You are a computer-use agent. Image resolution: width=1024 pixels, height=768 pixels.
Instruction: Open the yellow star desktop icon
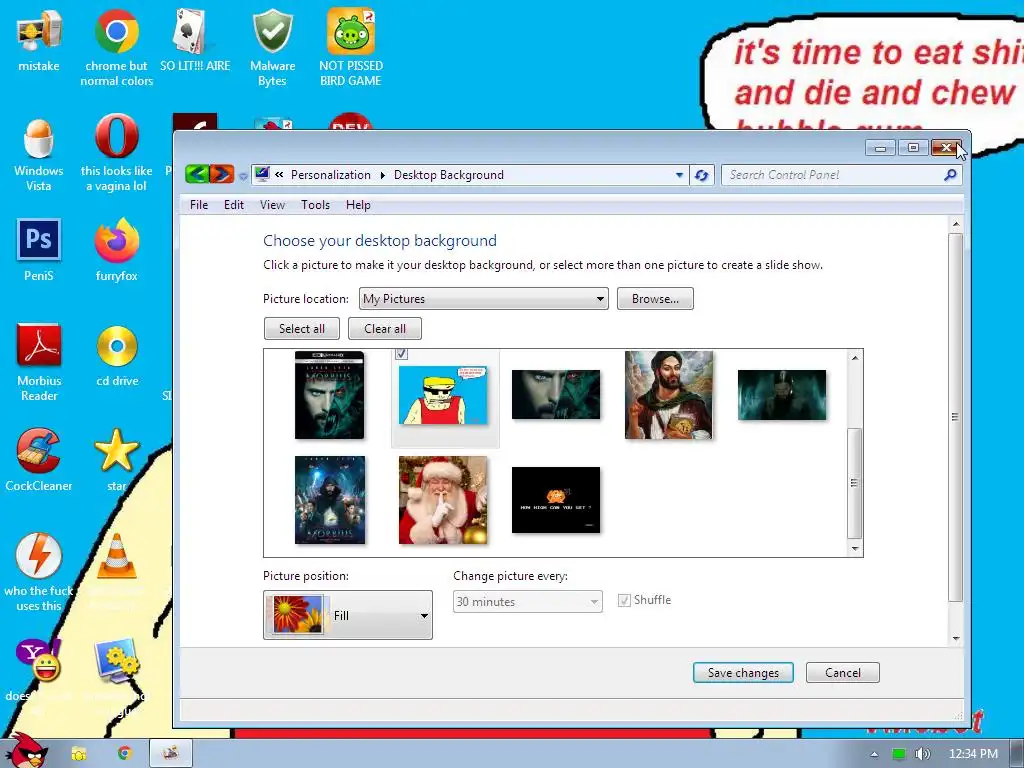pos(116,451)
